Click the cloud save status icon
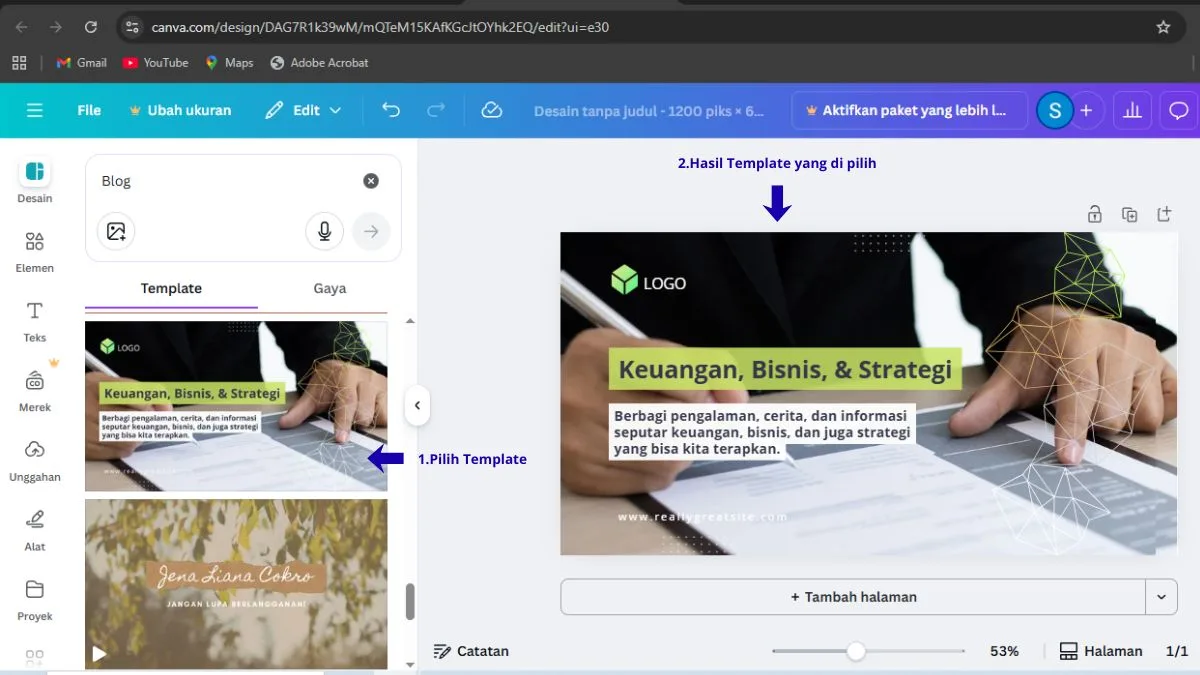The height and width of the screenshot is (675, 1200). 491,110
